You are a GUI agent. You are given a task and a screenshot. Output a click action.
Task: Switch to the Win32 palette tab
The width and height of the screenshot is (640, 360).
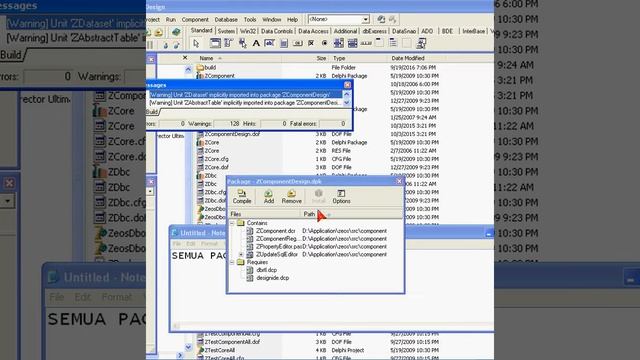click(x=247, y=31)
